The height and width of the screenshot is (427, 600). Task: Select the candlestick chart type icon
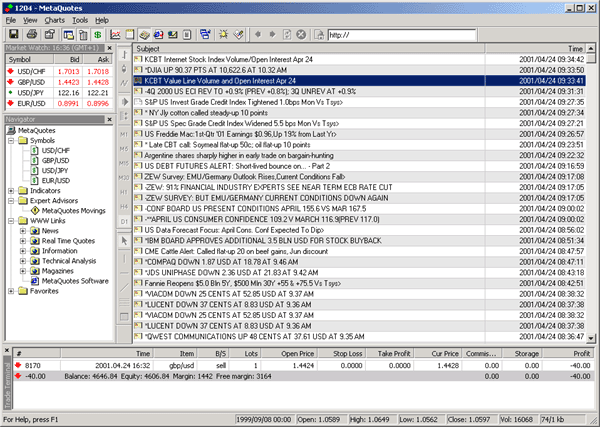124,69
